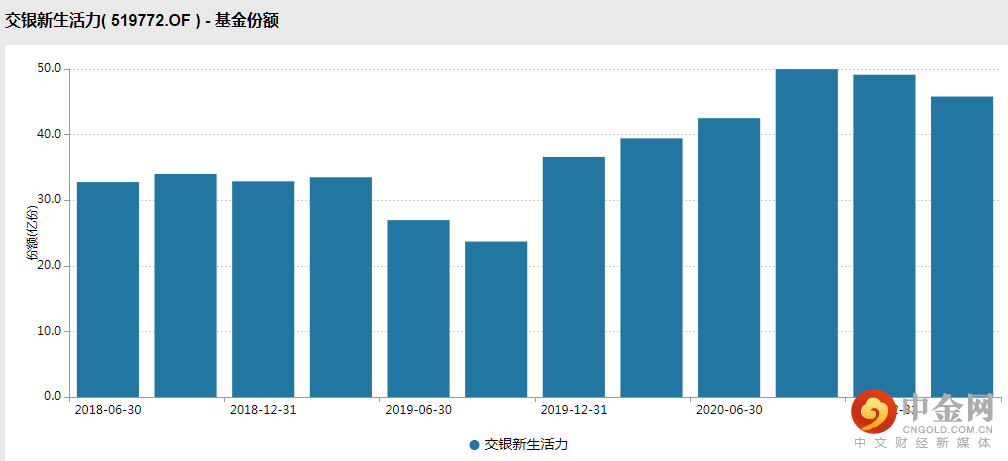The height and width of the screenshot is (461, 1008).
Task: Click the chart title 交银新生活力 基金份额
Action: pyautogui.click(x=142, y=21)
